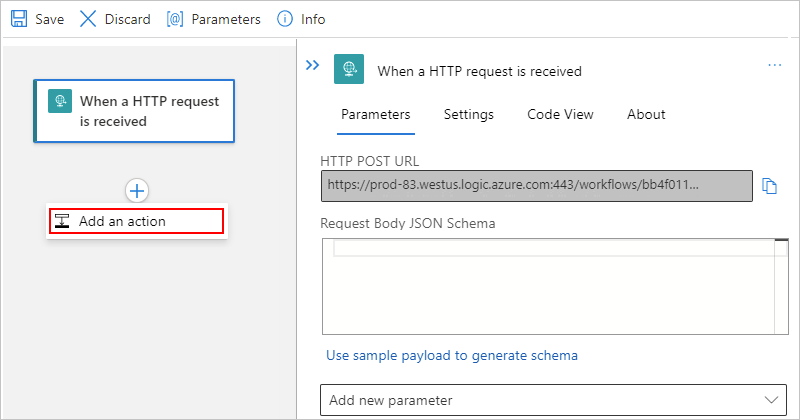Click the HTTP trigger icon on the canvas card
This screenshot has height=420, width=800.
tap(60, 101)
